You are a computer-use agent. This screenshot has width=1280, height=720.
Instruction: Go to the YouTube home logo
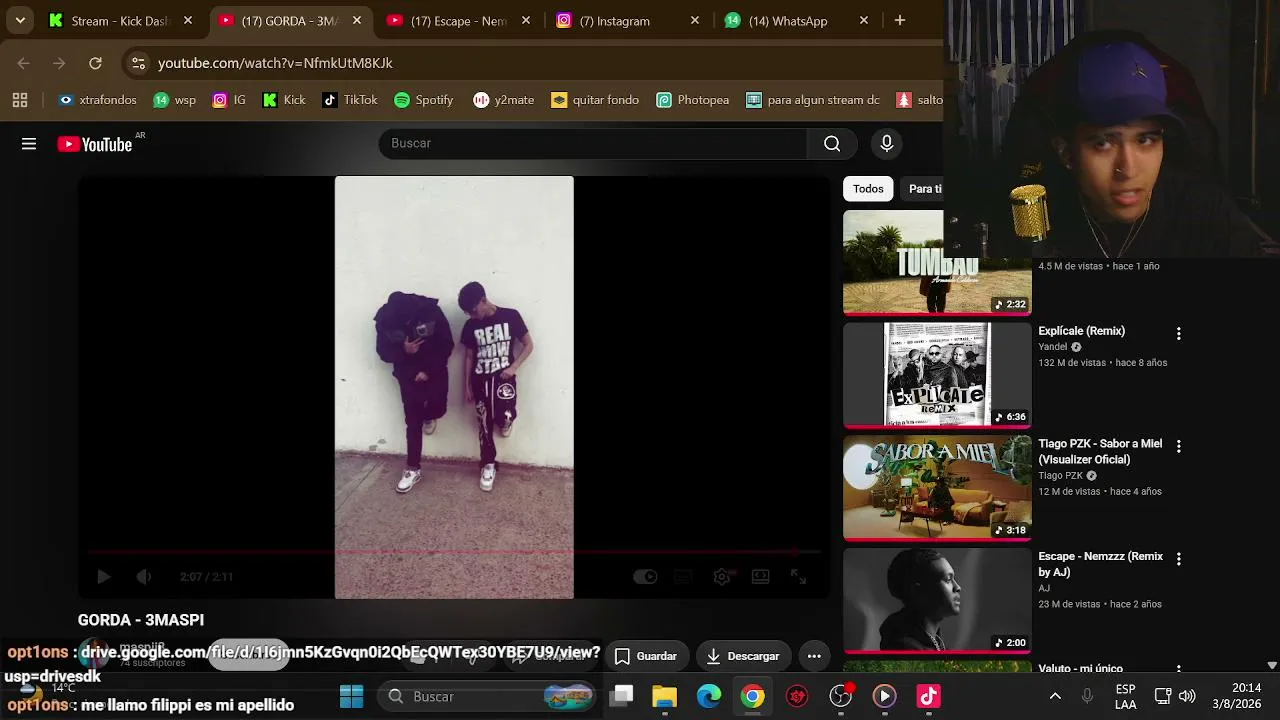(x=95, y=144)
